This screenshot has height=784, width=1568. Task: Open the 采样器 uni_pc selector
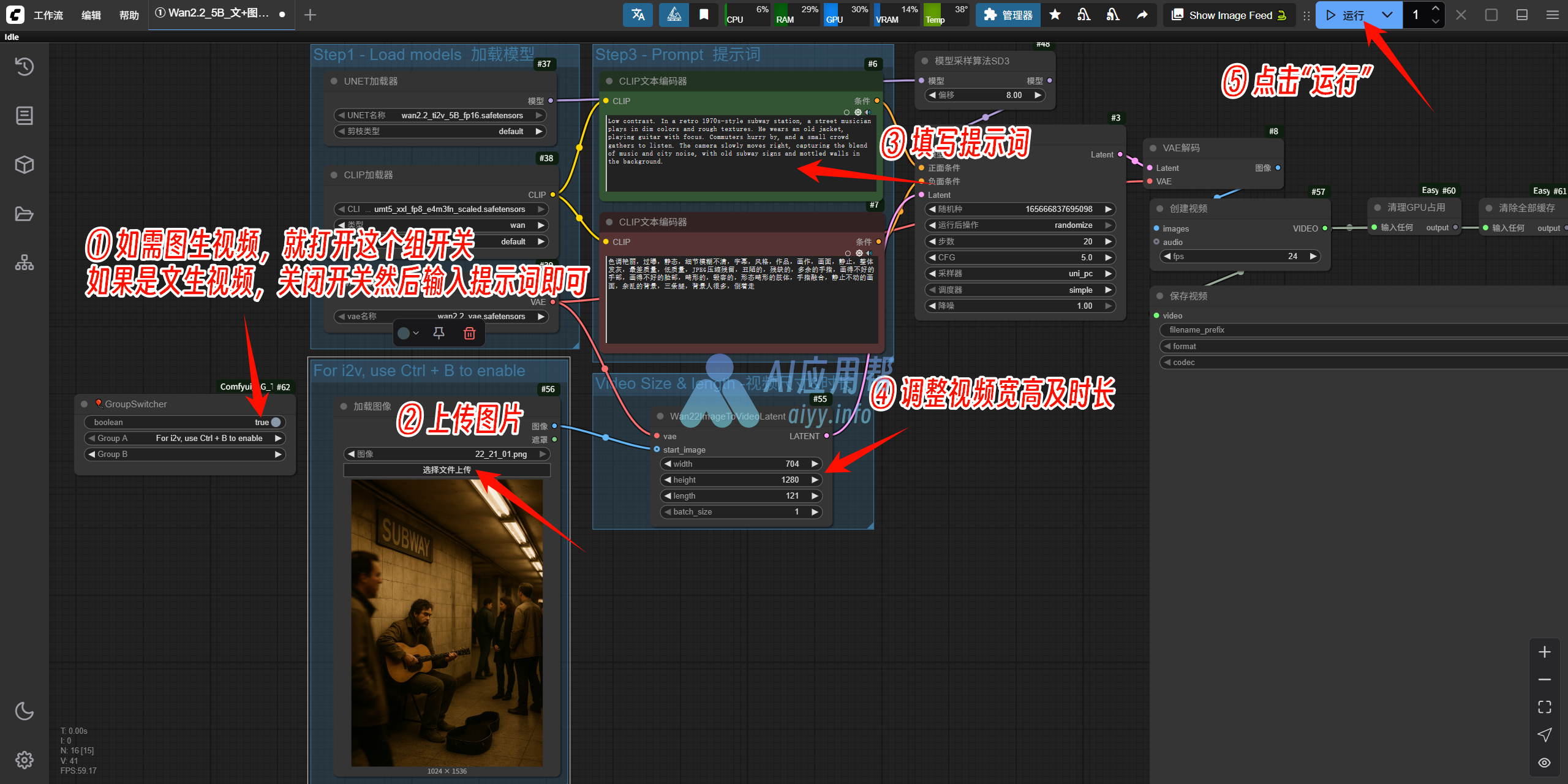1019,273
